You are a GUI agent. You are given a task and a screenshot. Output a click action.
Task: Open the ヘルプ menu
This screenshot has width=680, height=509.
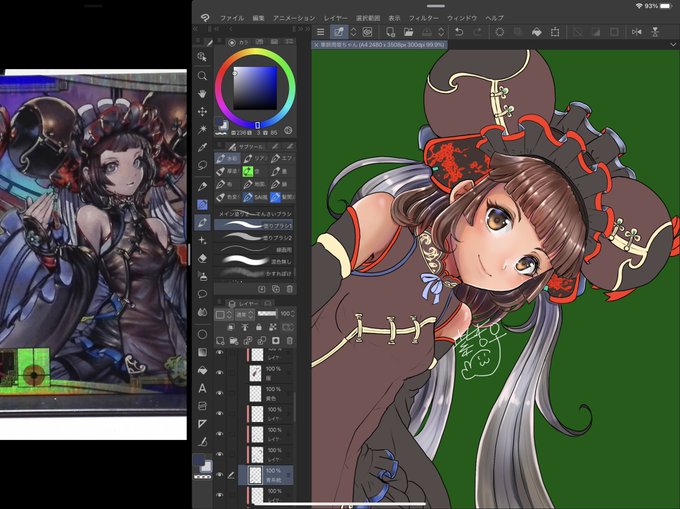[x=494, y=18]
